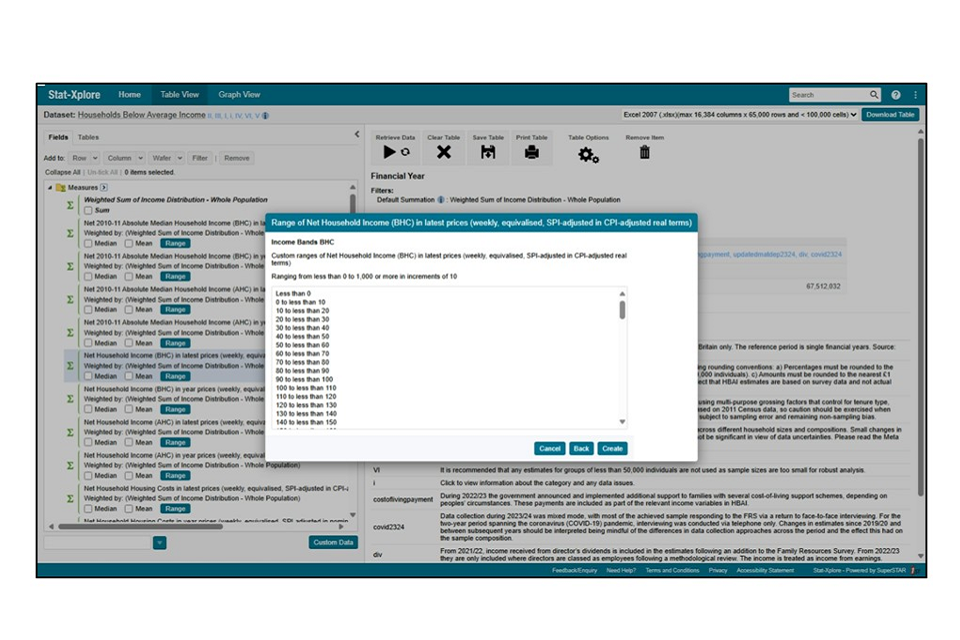Open the Excel 2007 download format dropdown
This screenshot has width=960, height=640.
739,115
